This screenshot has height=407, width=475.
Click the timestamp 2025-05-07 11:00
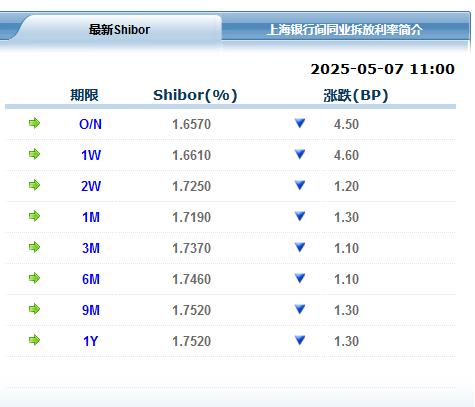pyautogui.click(x=383, y=69)
